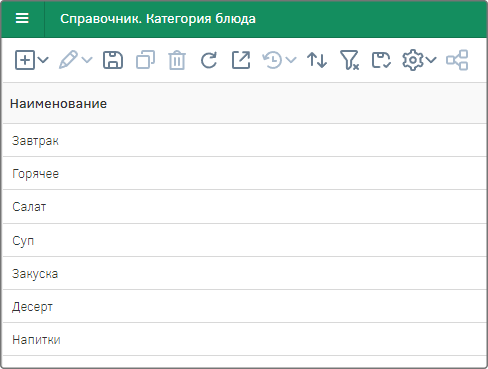
Task: Click the history clock icon
Action: (272, 60)
